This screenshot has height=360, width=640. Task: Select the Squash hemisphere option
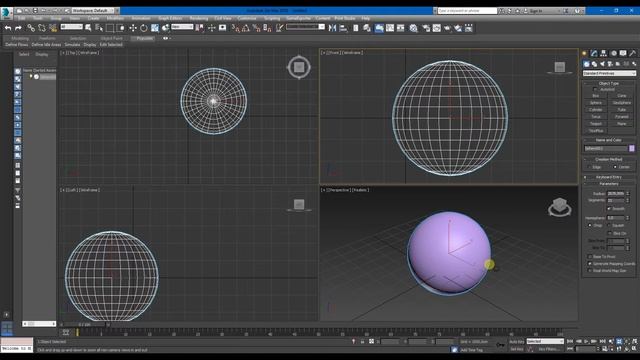click(609, 225)
